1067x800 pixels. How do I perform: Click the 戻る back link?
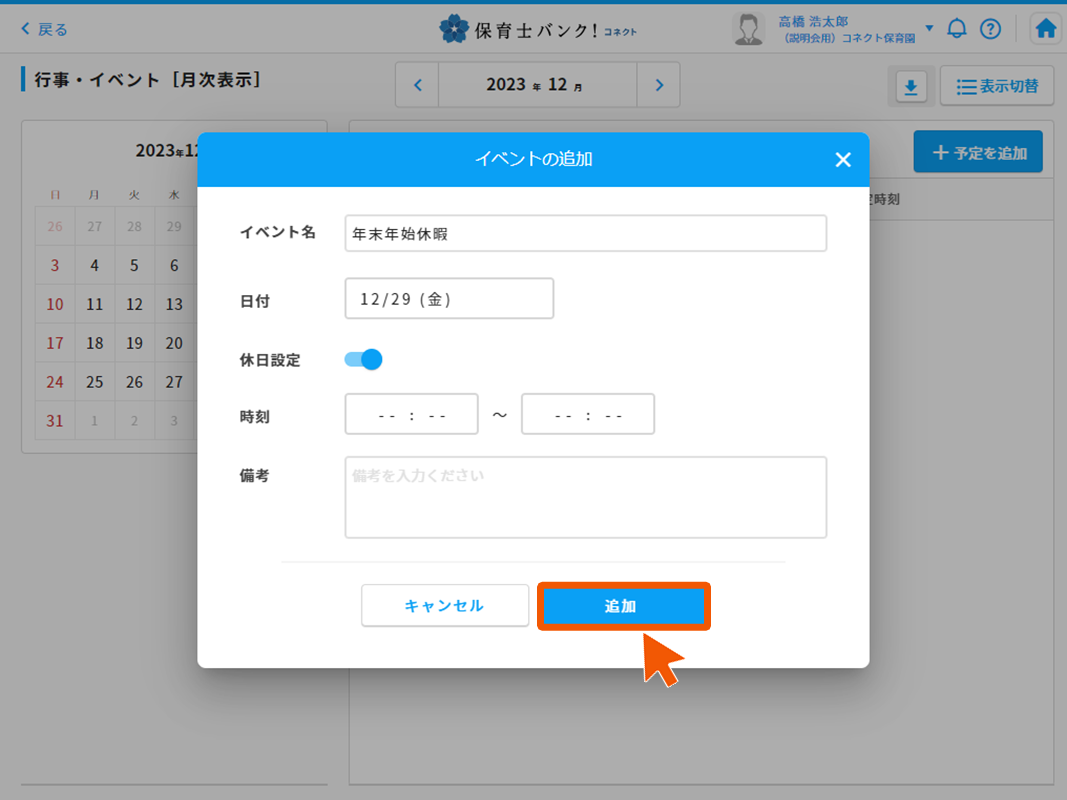[46, 28]
